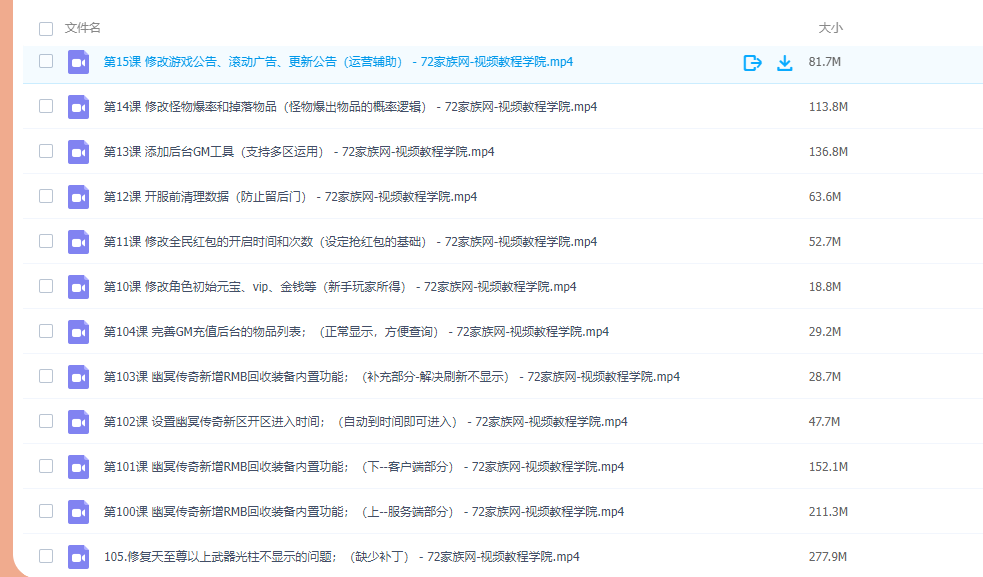
Task: Click video file icon of 第12课
Action: pos(79,197)
